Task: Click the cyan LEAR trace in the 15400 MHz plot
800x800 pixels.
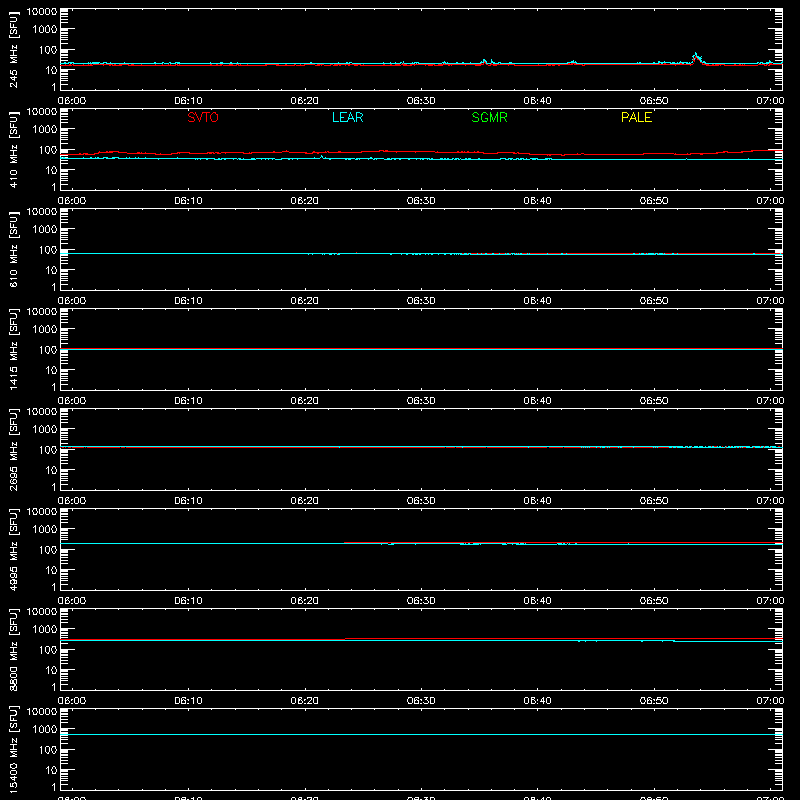Action: tap(421, 735)
